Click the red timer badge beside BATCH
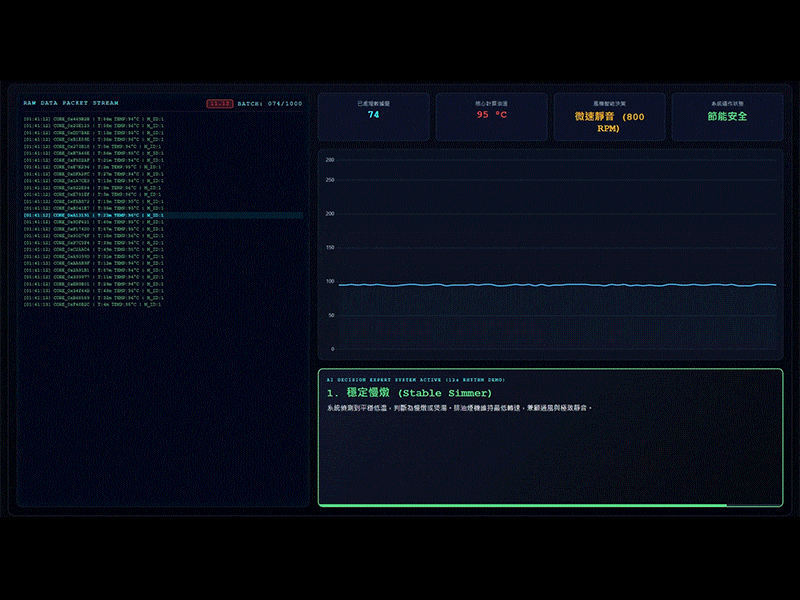 (219, 104)
